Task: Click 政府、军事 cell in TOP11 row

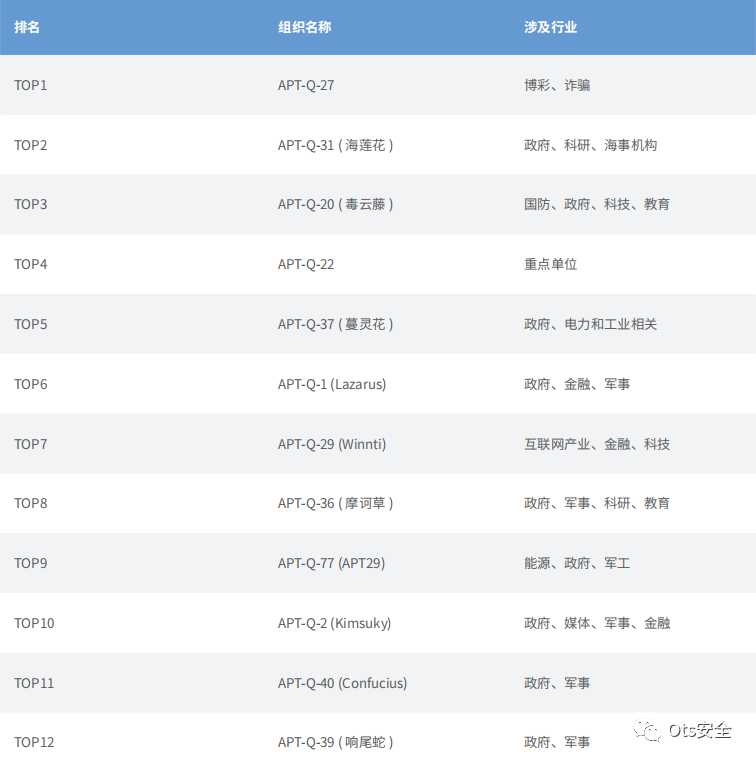Action: point(557,683)
